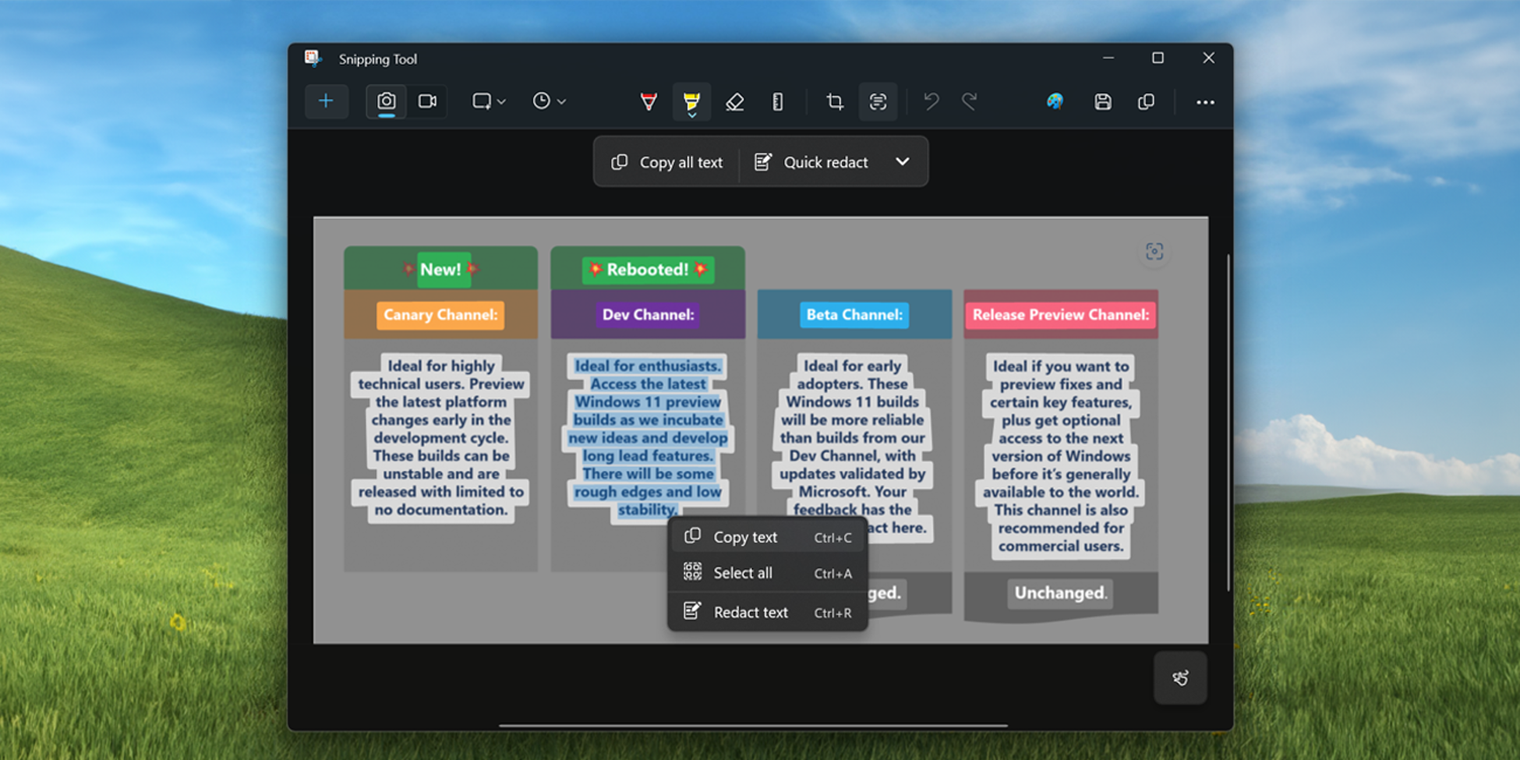This screenshot has width=1520, height=760.
Task: Open the snipping mode dropdown
Action: click(x=488, y=101)
